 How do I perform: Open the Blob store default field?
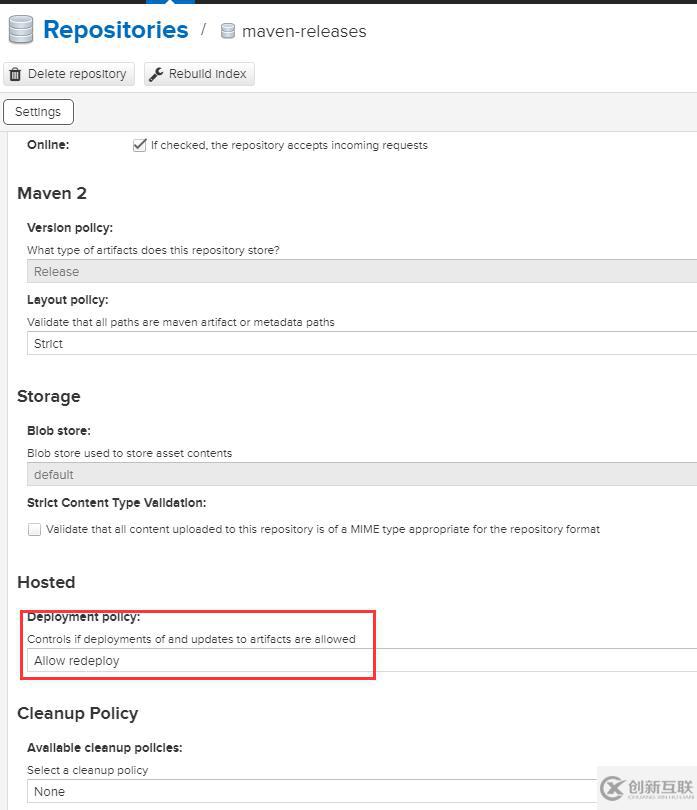[x=362, y=474]
